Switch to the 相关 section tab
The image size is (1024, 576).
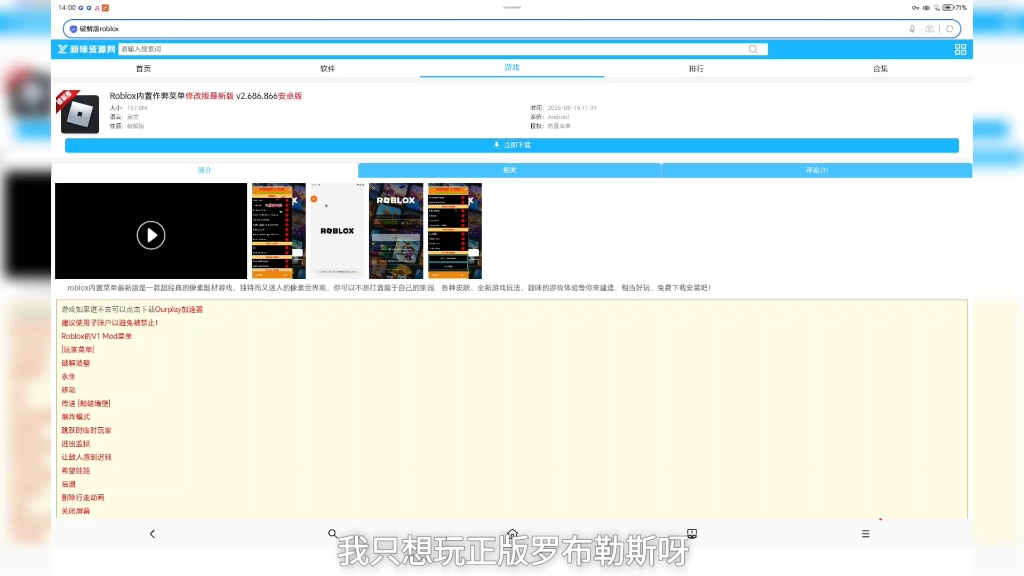[509, 170]
